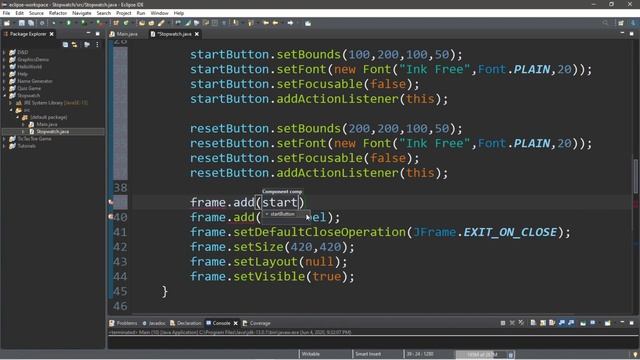The width and height of the screenshot is (640, 360).
Task: Open the Refactor menu
Action: pos(58,13)
